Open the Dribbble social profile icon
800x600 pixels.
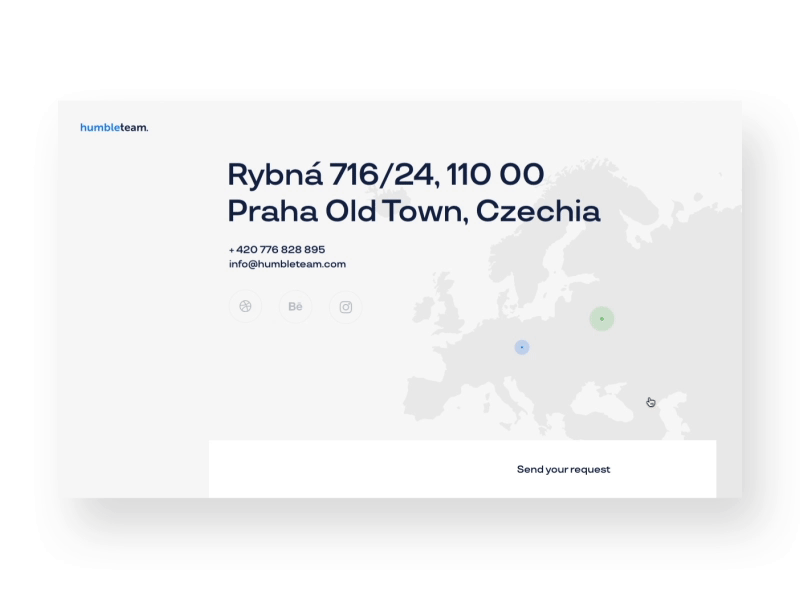tap(245, 307)
